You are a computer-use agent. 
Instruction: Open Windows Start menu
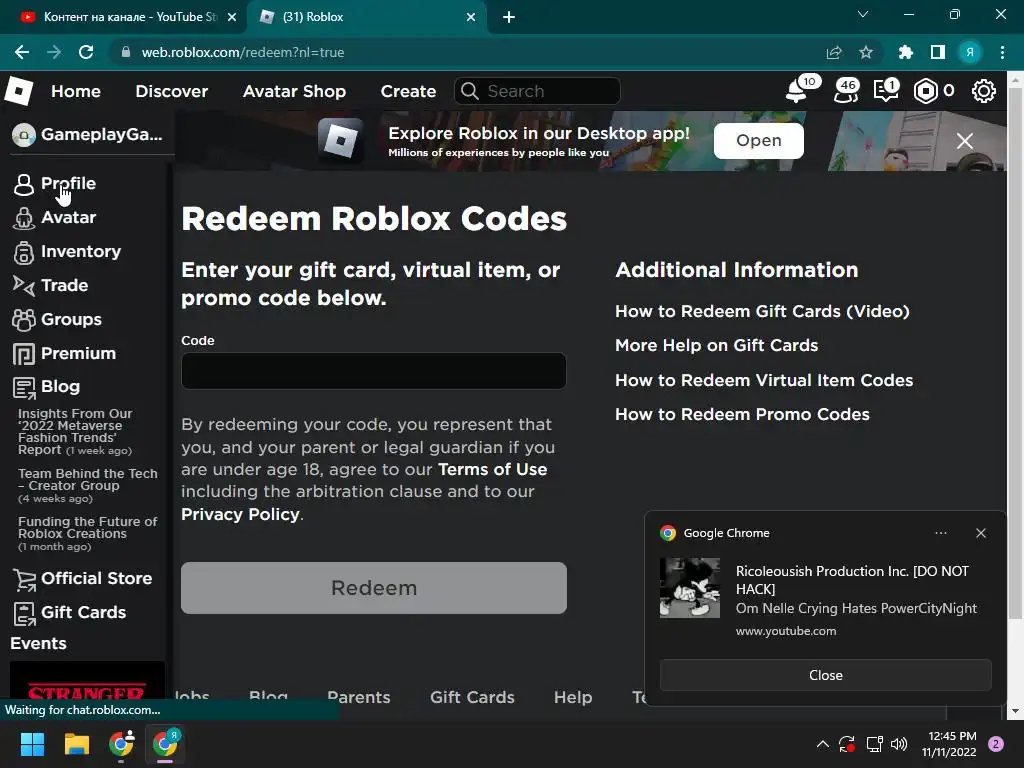(32, 744)
